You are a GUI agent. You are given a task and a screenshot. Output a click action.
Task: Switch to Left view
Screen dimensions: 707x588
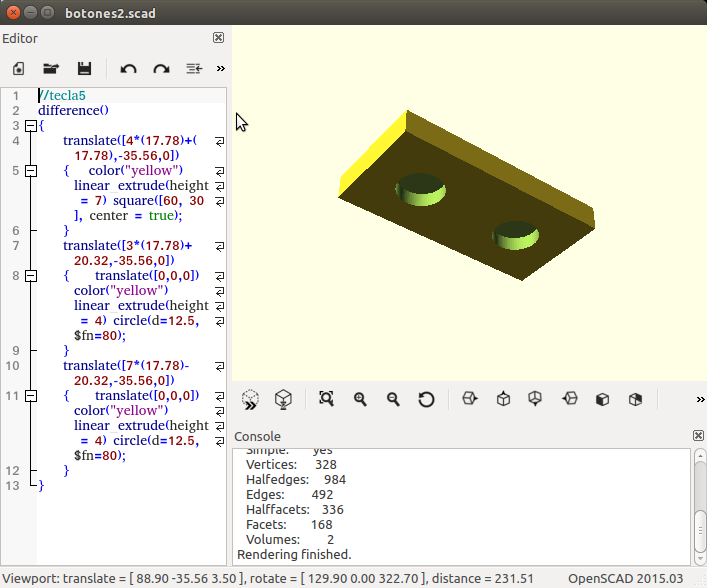point(570,399)
